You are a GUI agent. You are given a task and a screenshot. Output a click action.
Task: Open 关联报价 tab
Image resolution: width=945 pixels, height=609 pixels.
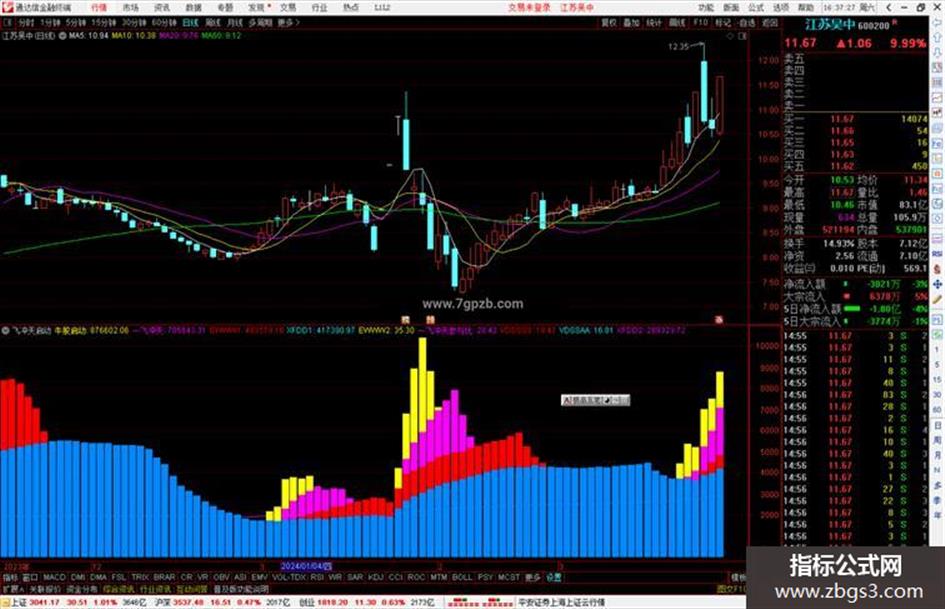(x=45, y=588)
